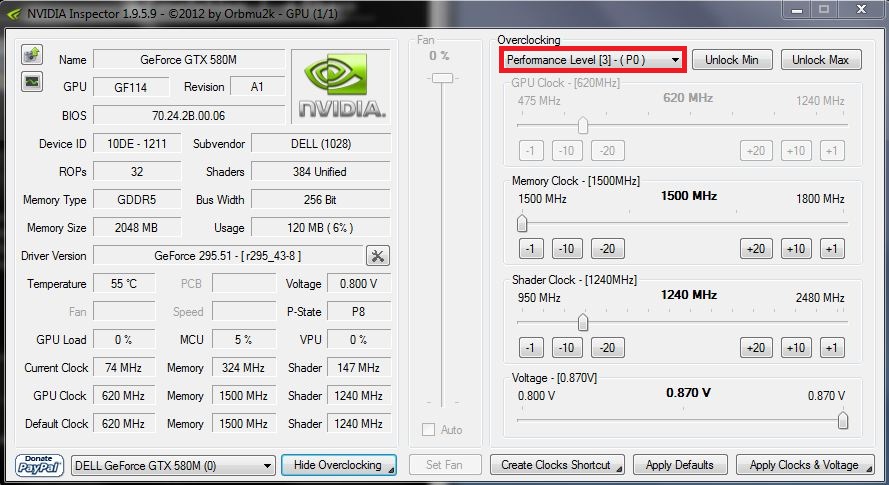This screenshot has width=889, height=485.
Task: Click GPU Clock -20 button
Action: point(608,150)
